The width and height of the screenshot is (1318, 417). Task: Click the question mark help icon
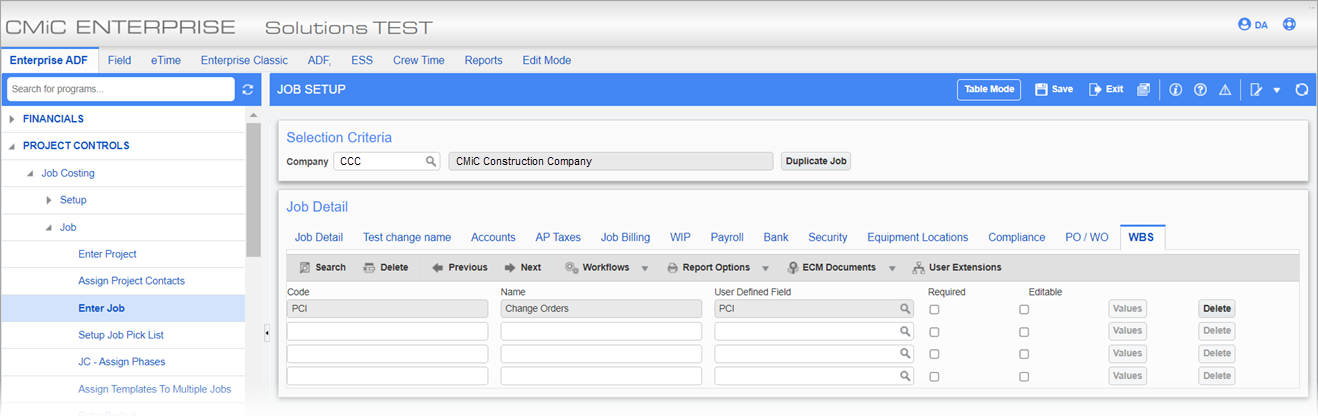[1200, 89]
